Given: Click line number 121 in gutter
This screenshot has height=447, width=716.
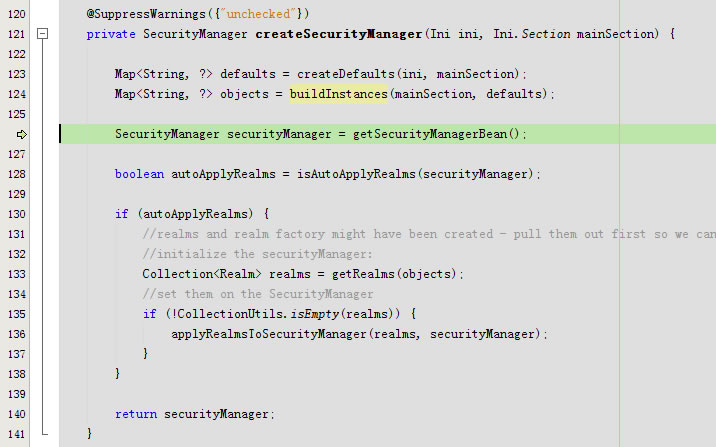Looking at the screenshot, I should [x=17, y=34].
